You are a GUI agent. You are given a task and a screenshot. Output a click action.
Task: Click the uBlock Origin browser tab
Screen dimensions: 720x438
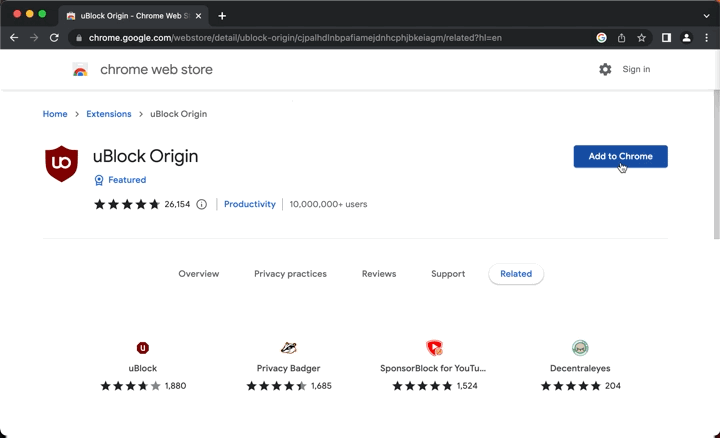133,16
